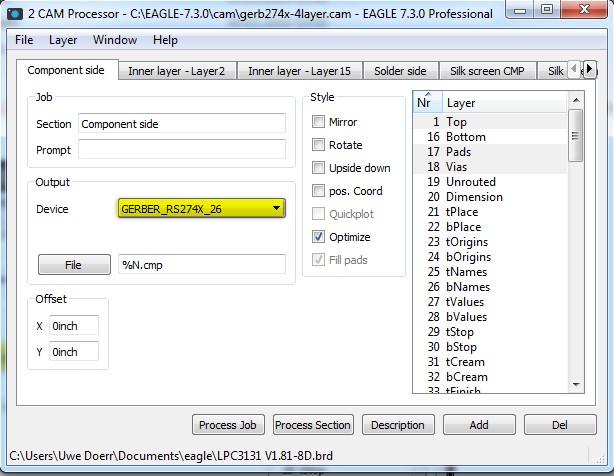Open the Device dropdown GERBER_RS274X_26
The image size is (614, 476).
(201, 208)
